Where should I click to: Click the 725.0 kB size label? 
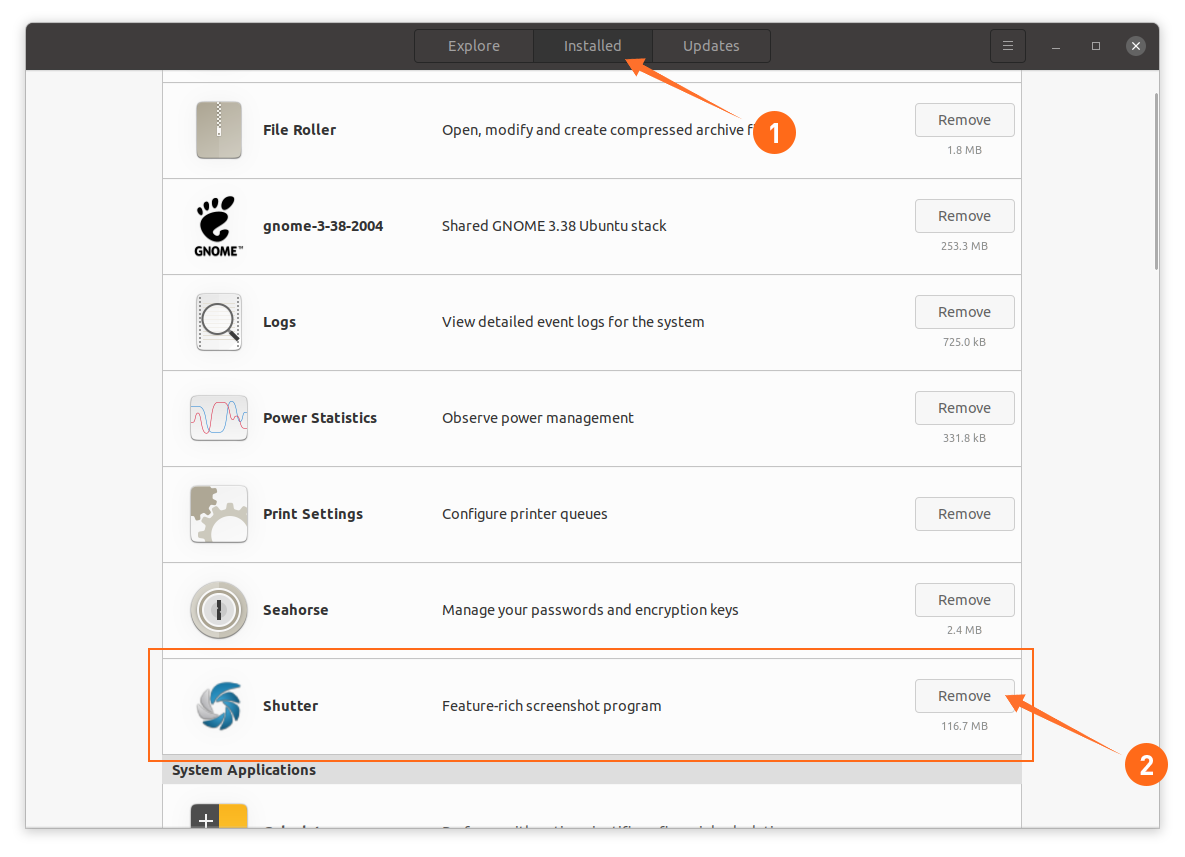pos(964,342)
